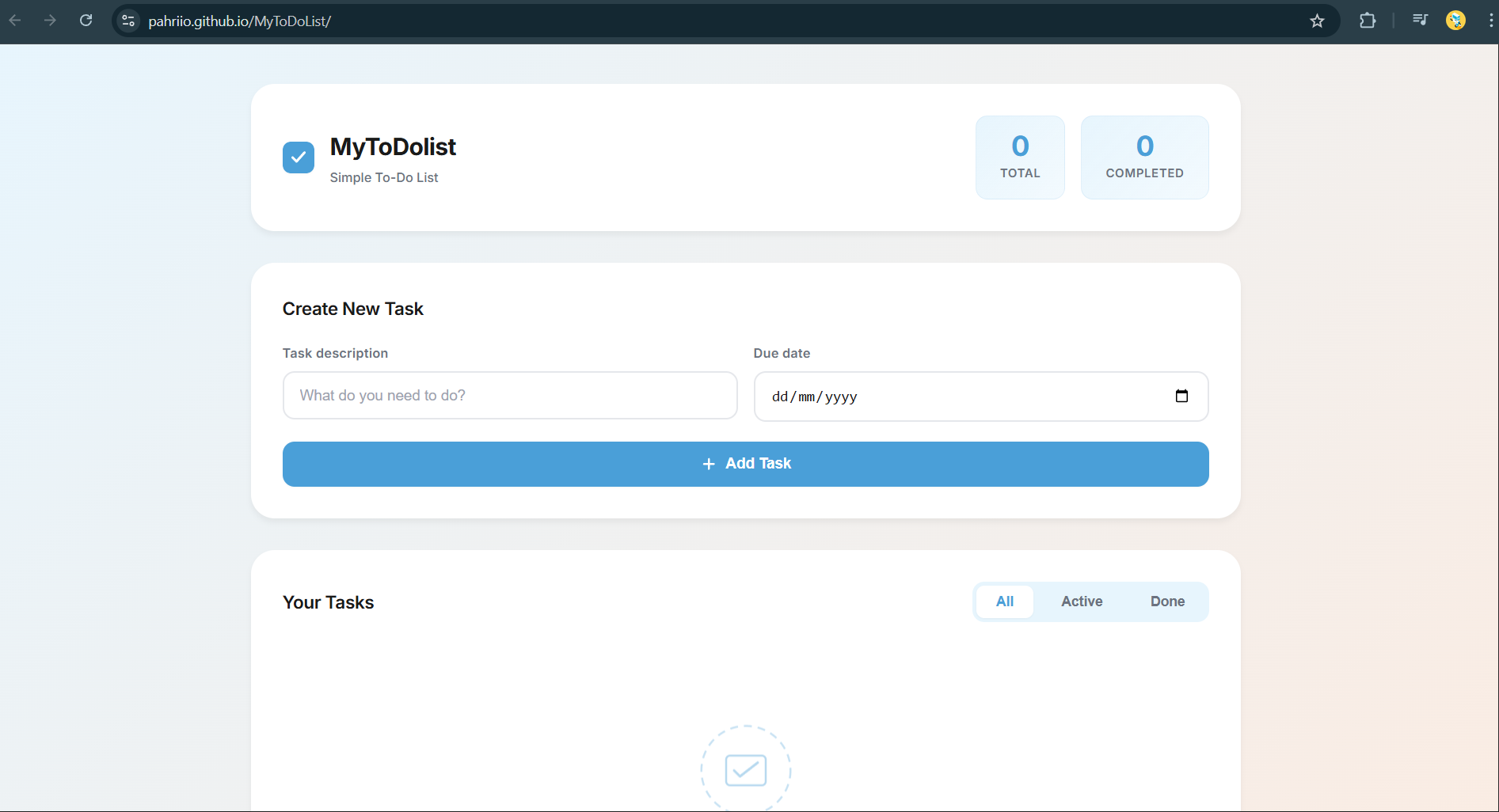This screenshot has width=1499, height=812.
Task: Click the Completed tasks counter card
Action: point(1144,157)
